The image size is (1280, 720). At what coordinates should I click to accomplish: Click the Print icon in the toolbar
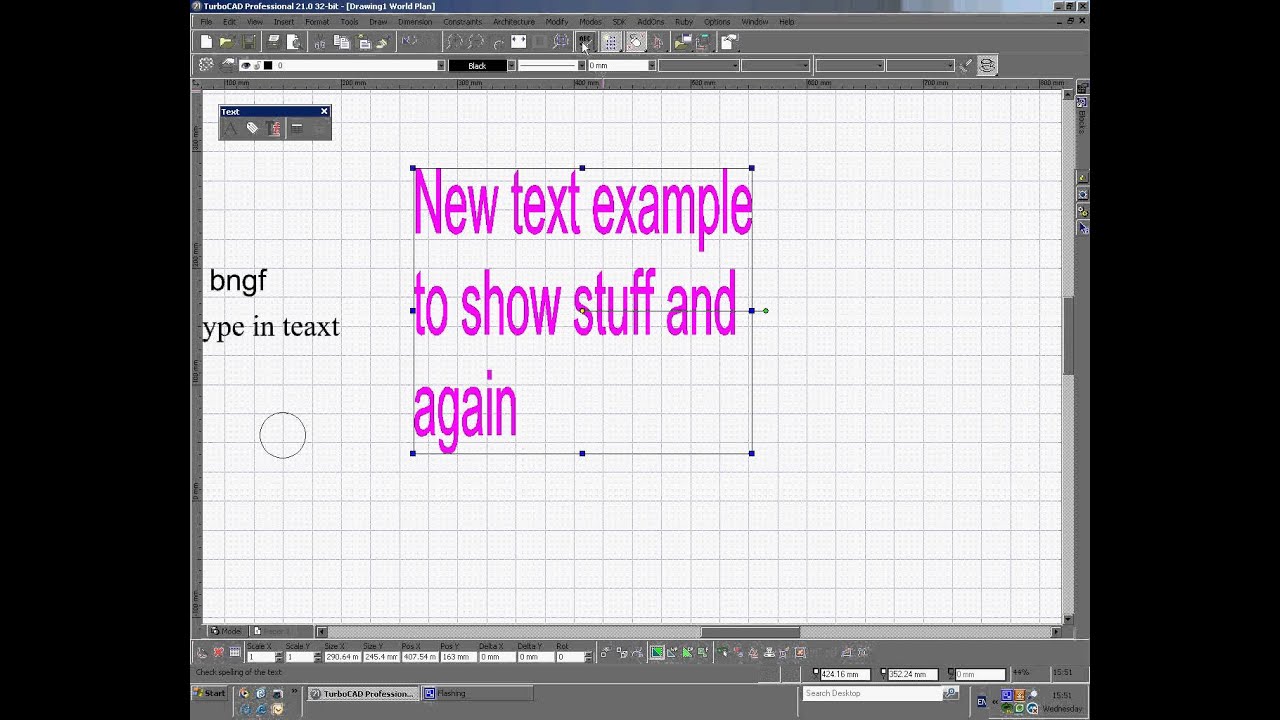273,42
